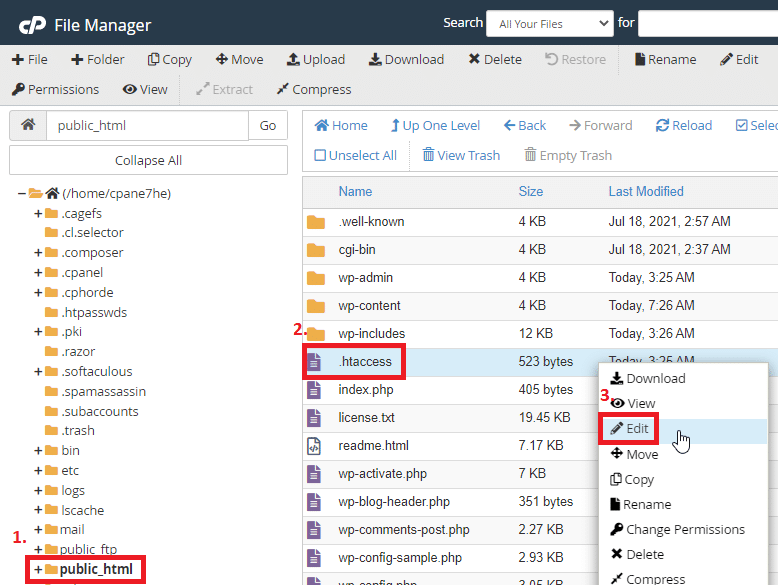Screen dimensions: 778x585
Task: Click the cgi-bin folder icon
Action: [x=316, y=250]
